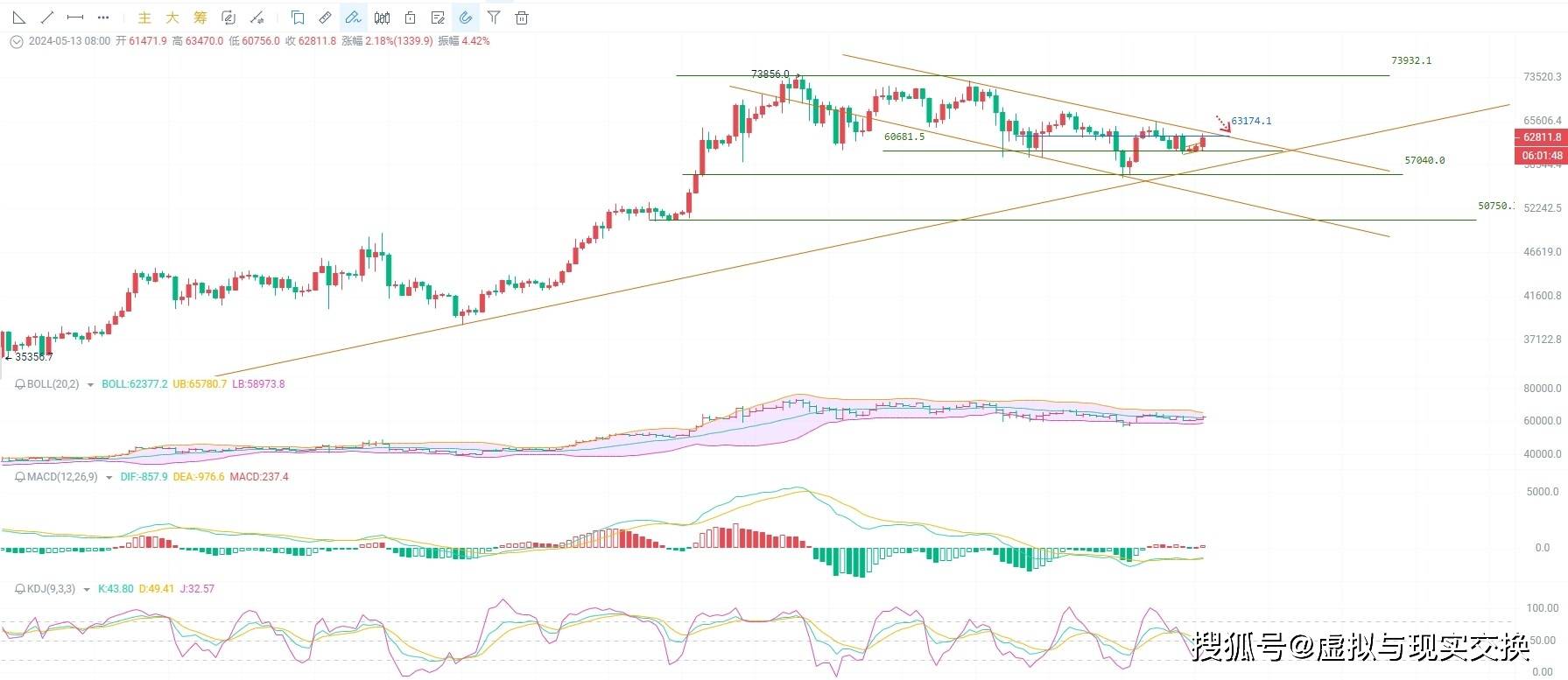This screenshot has width=1568, height=680.
Task: Open the KDJ(9,3,3) indicator dropdown arrow
Action: (87, 590)
